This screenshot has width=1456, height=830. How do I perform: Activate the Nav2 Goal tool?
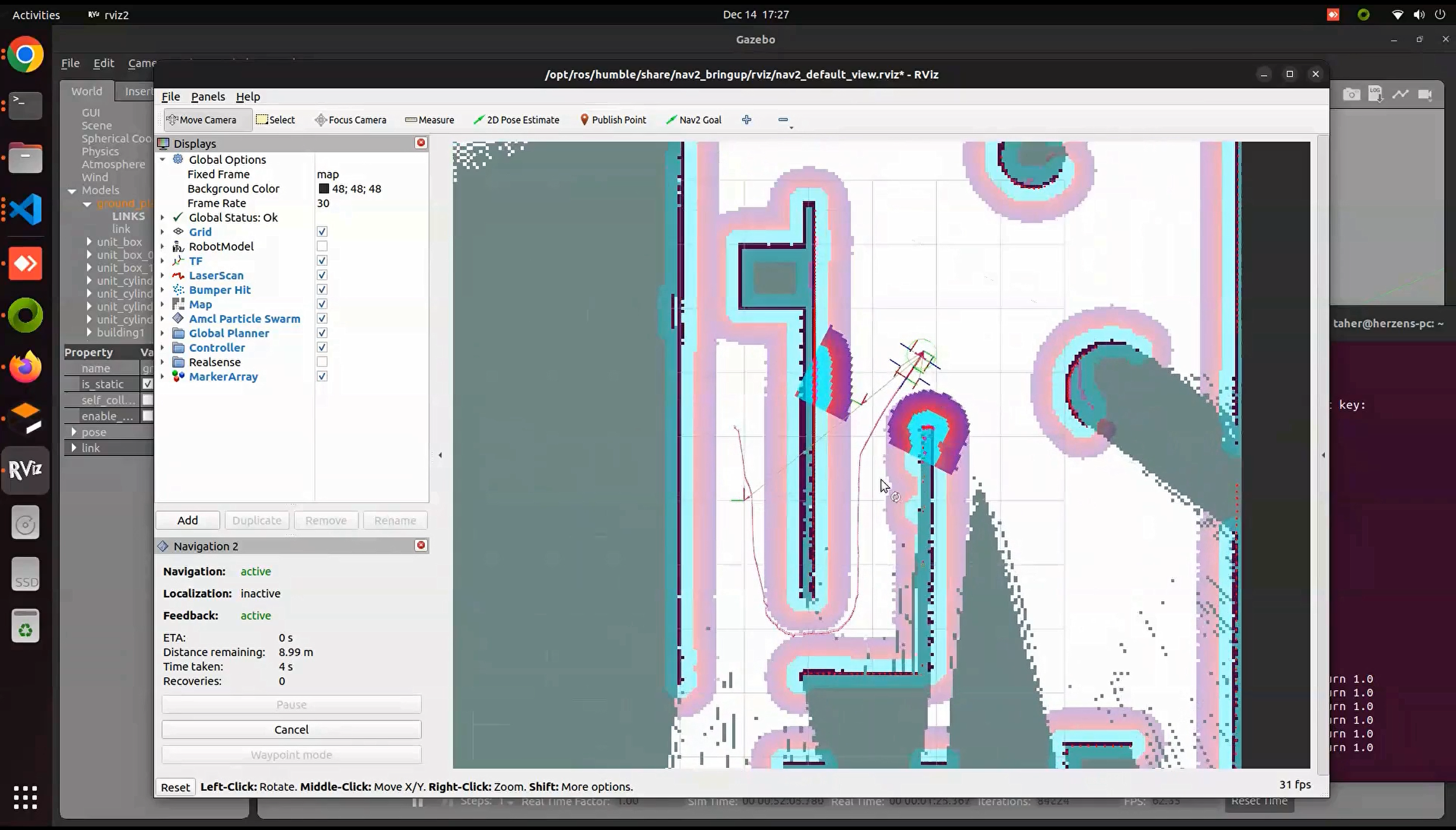point(693,120)
